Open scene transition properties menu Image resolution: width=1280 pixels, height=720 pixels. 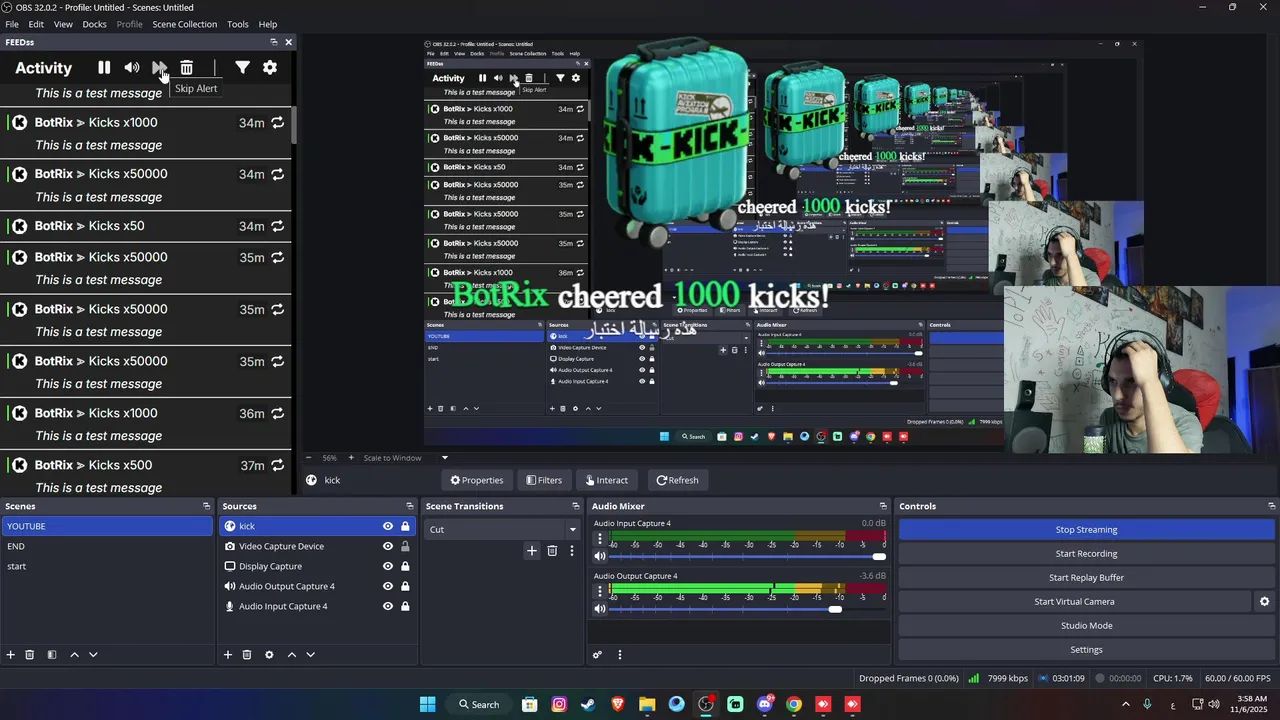click(572, 551)
